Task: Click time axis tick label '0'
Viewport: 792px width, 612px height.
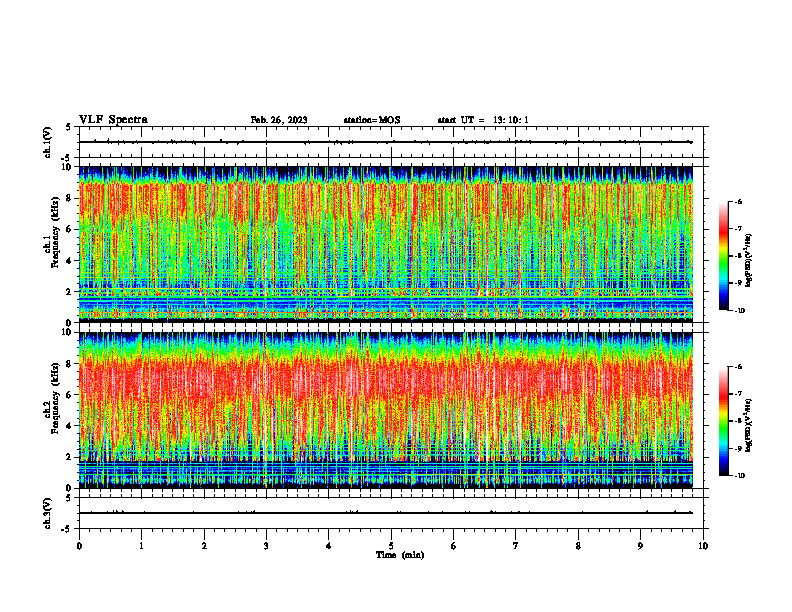Action: pyautogui.click(x=79, y=546)
